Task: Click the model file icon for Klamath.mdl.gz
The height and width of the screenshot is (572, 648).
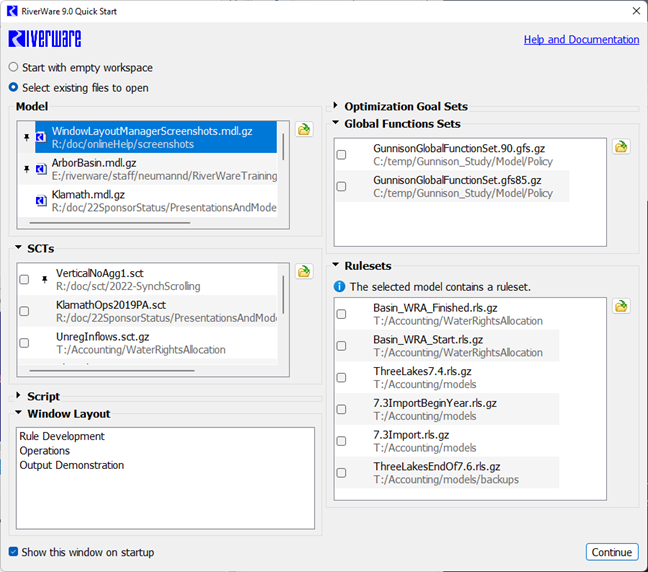Action: 41,201
